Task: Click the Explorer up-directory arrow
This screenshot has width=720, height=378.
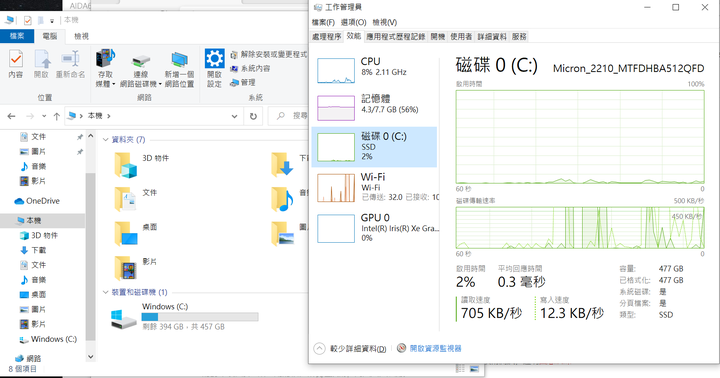Action: pyautogui.click(x=56, y=116)
